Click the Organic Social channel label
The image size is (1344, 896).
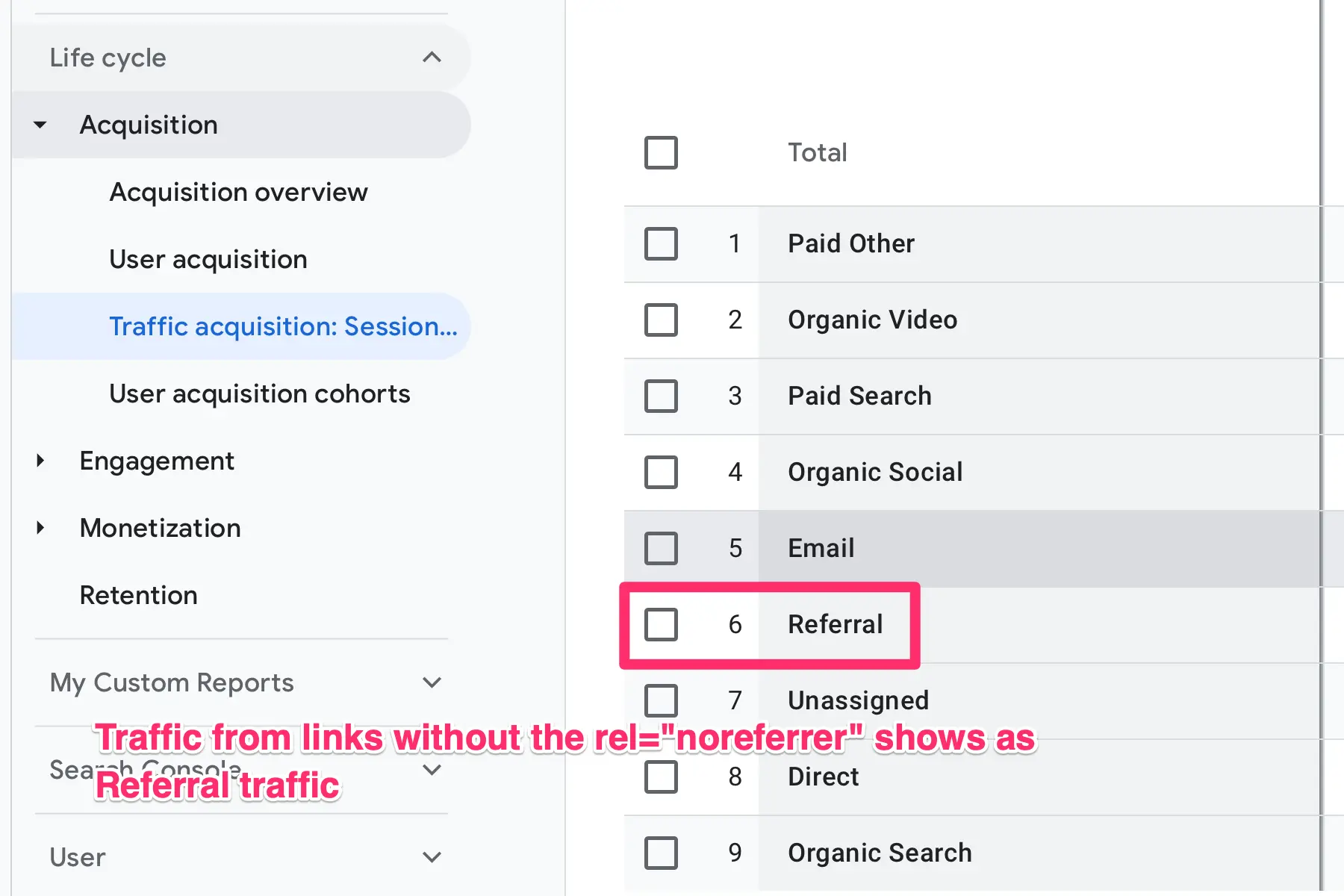pos(874,472)
